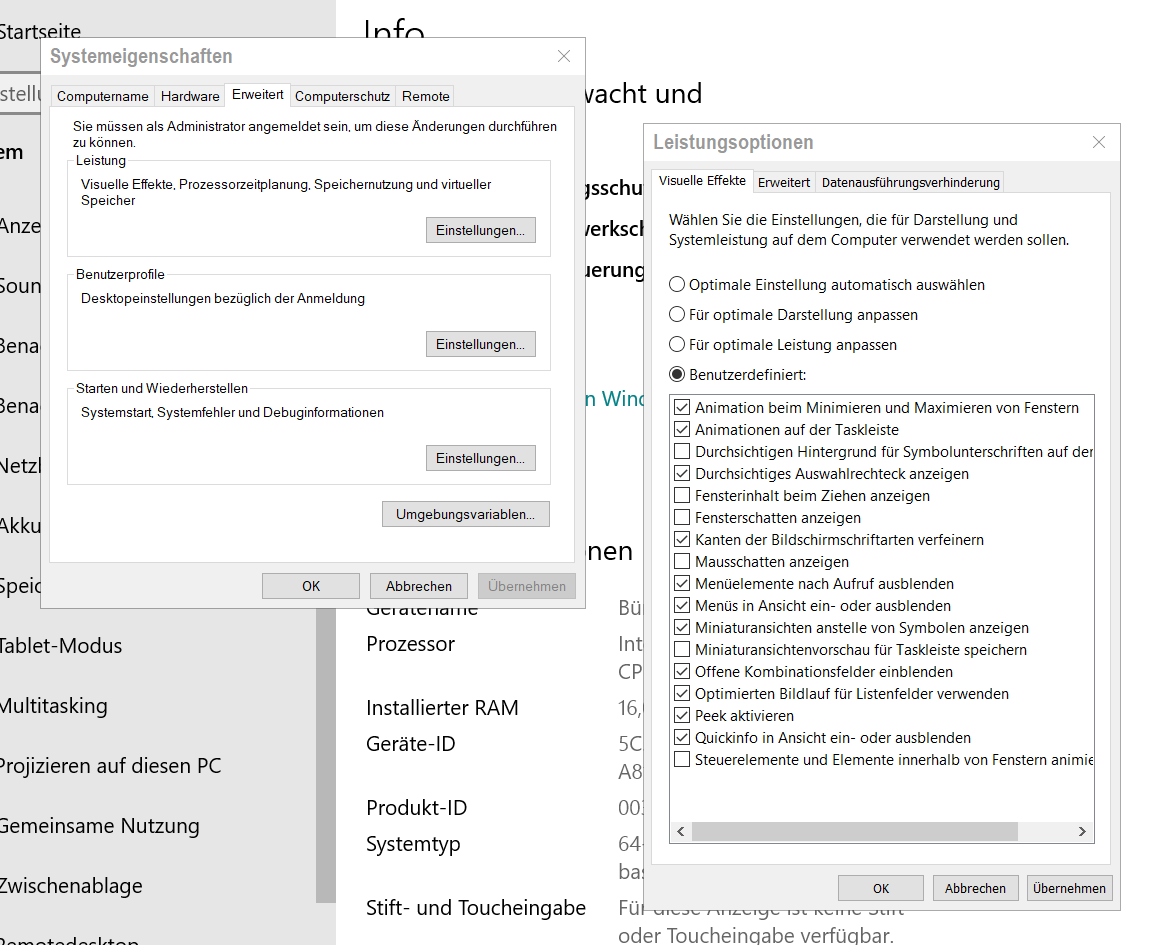Click the Systemtyp label

click(413, 844)
